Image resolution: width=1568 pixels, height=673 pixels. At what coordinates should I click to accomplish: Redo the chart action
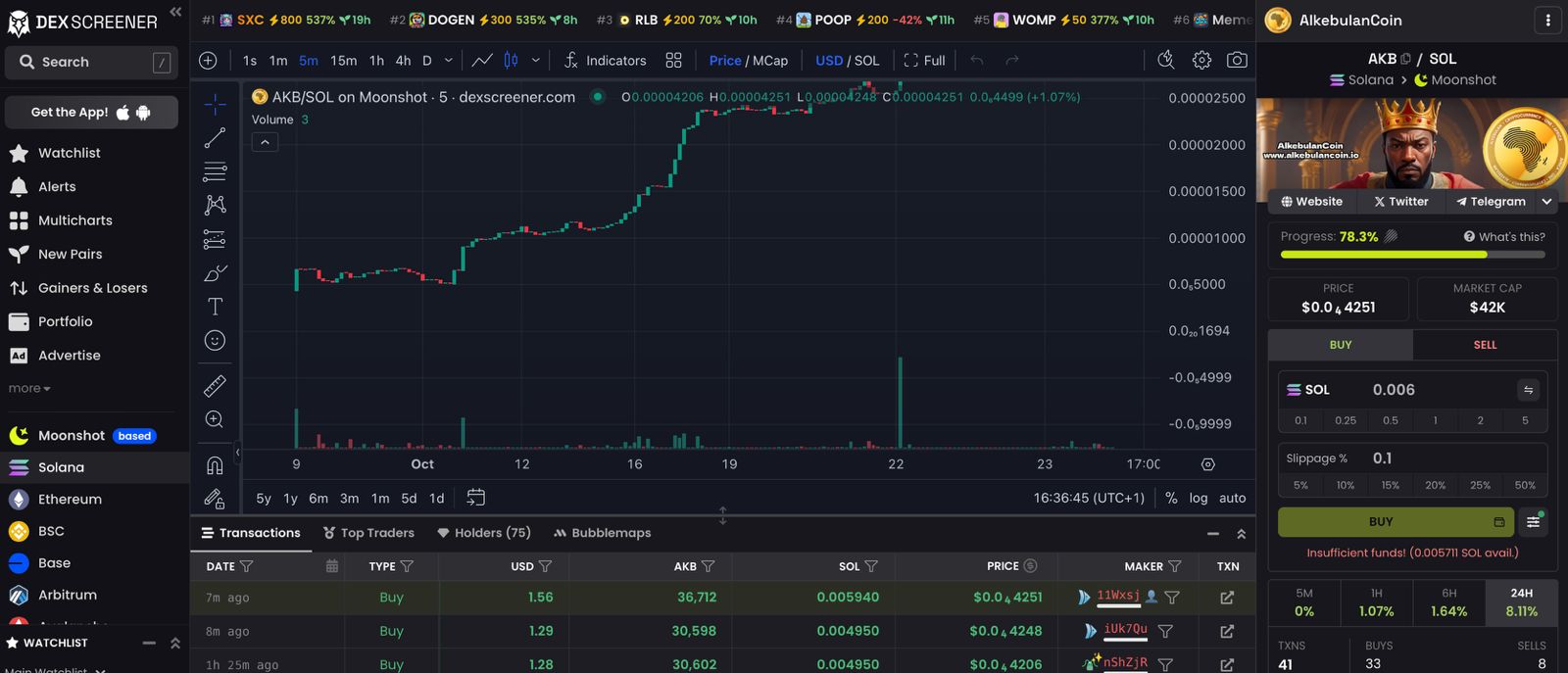click(x=1012, y=61)
